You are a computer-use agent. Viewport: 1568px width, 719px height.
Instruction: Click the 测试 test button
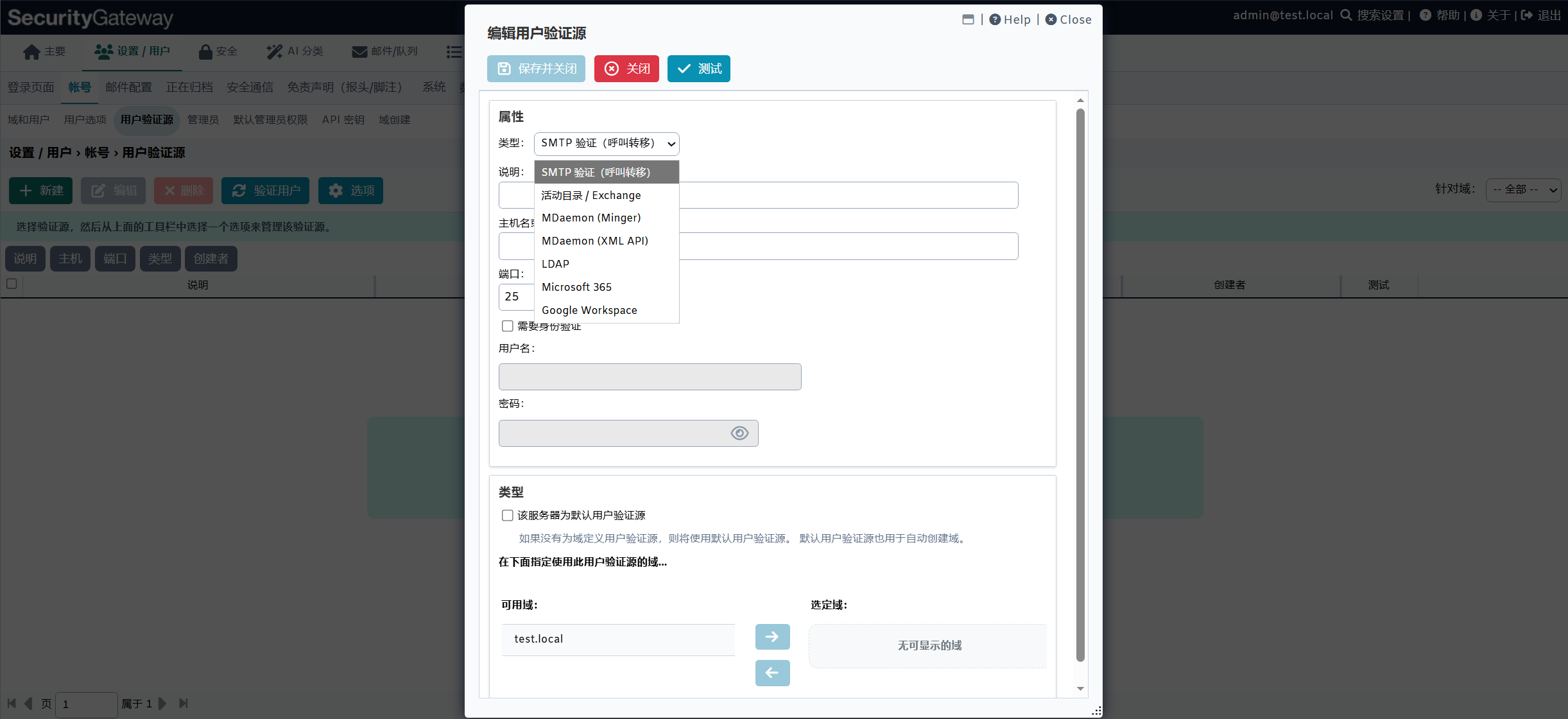698,69
